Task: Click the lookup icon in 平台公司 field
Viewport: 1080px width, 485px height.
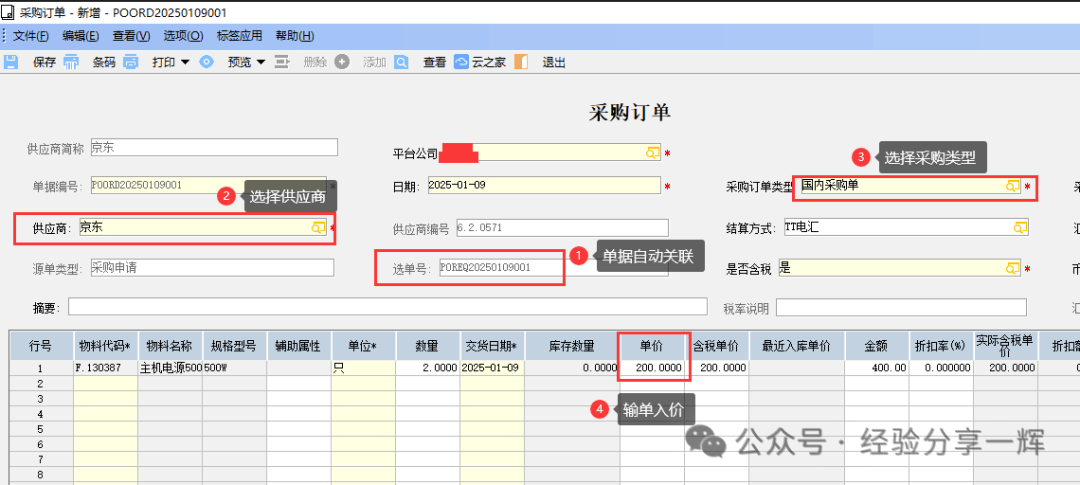Action: tap(652, 153)
